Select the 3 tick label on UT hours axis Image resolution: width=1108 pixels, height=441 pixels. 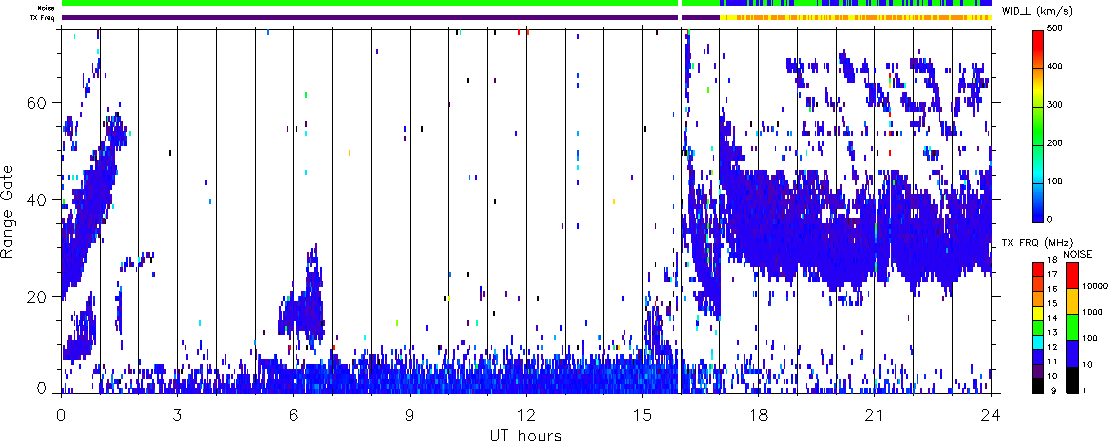pyautogui.click(x=177, y=415)
